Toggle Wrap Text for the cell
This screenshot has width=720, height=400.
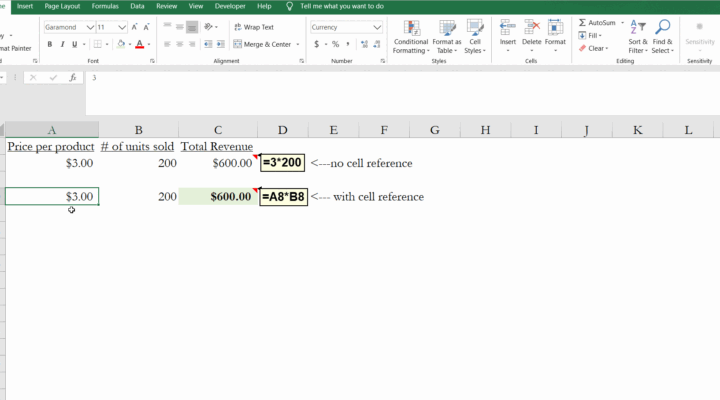point(253,27)
